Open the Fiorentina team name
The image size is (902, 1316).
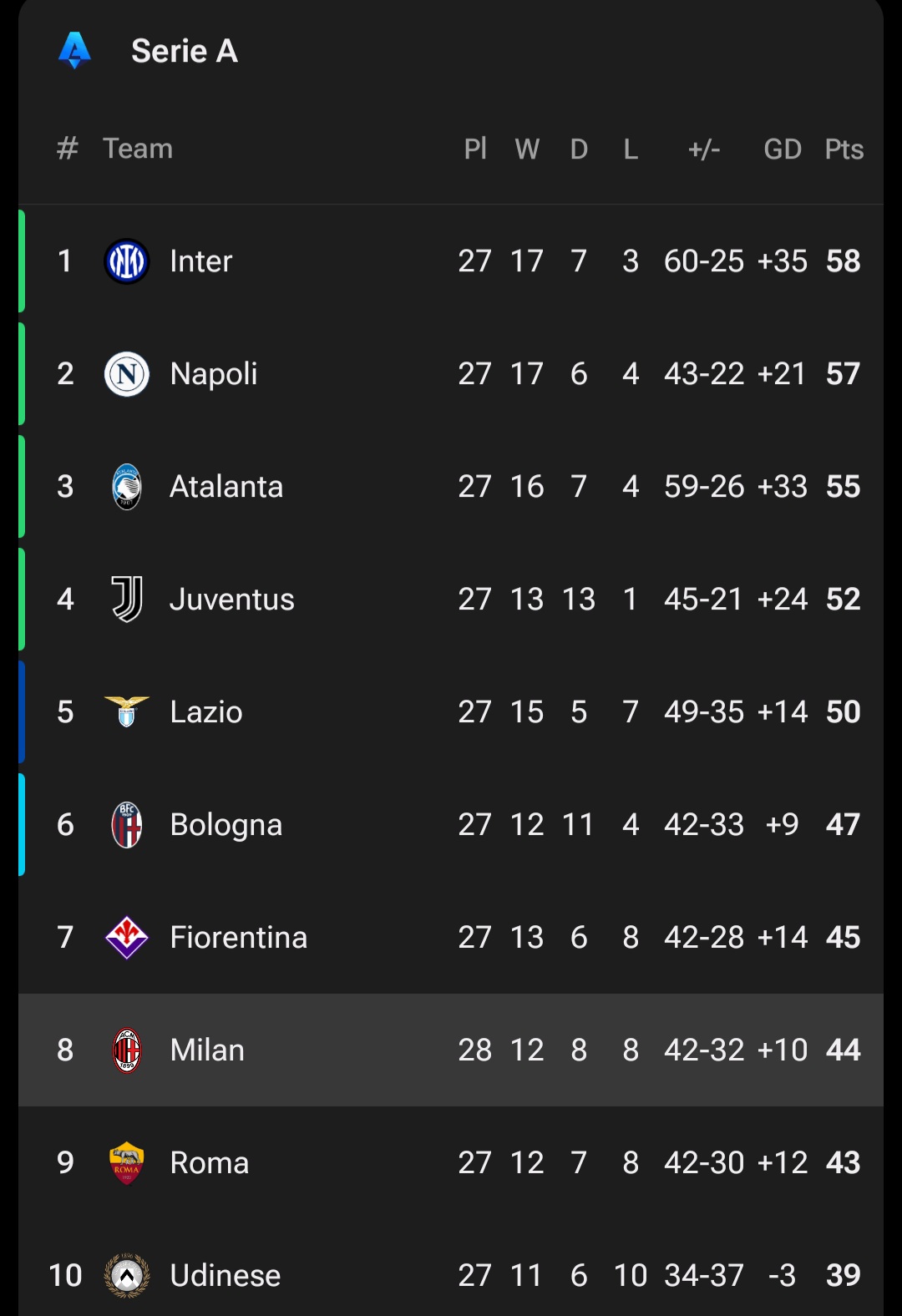239,938
